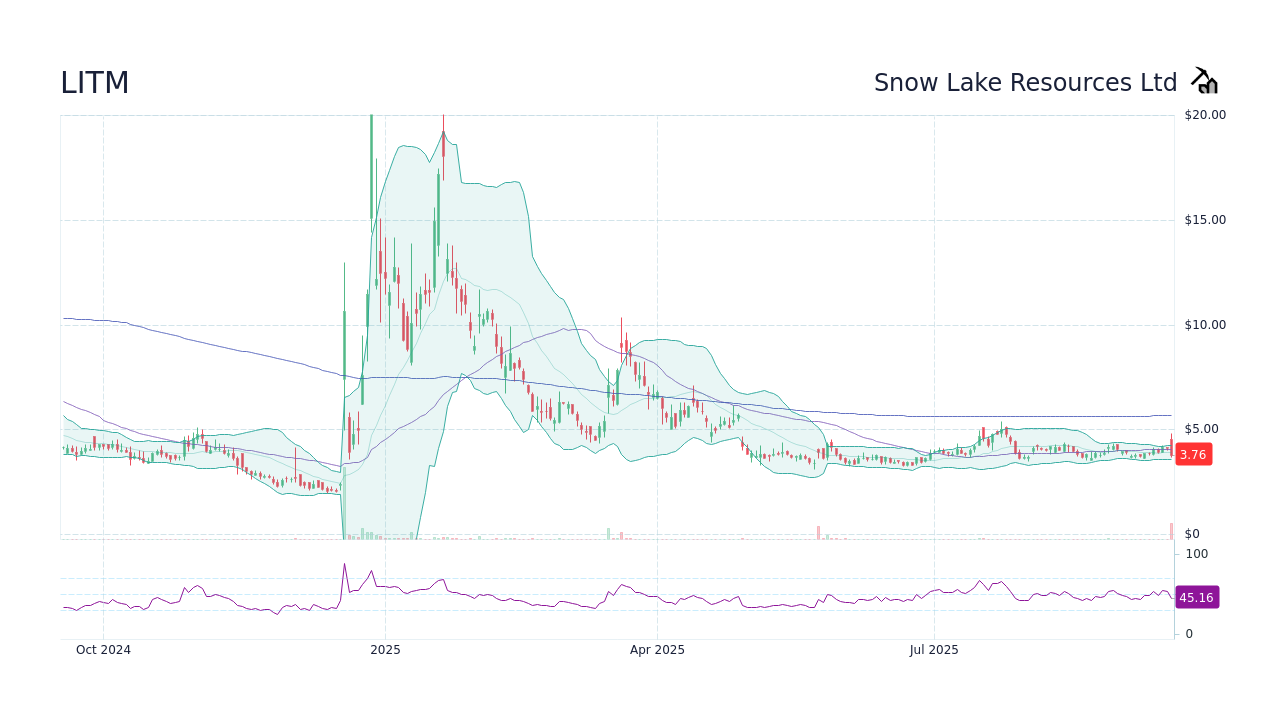Select the LITM ticker symbol

point(95,83)
